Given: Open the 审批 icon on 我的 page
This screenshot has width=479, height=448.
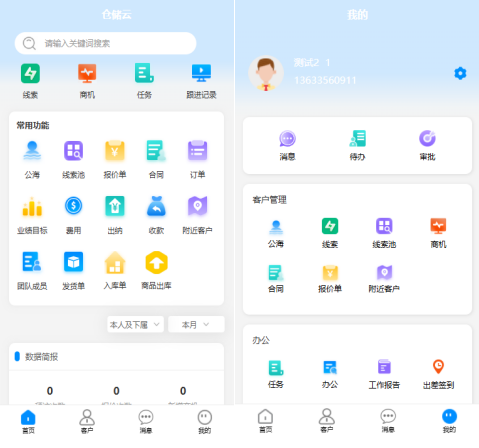Looking at the screenshot, I should click(x=427, y=138).
